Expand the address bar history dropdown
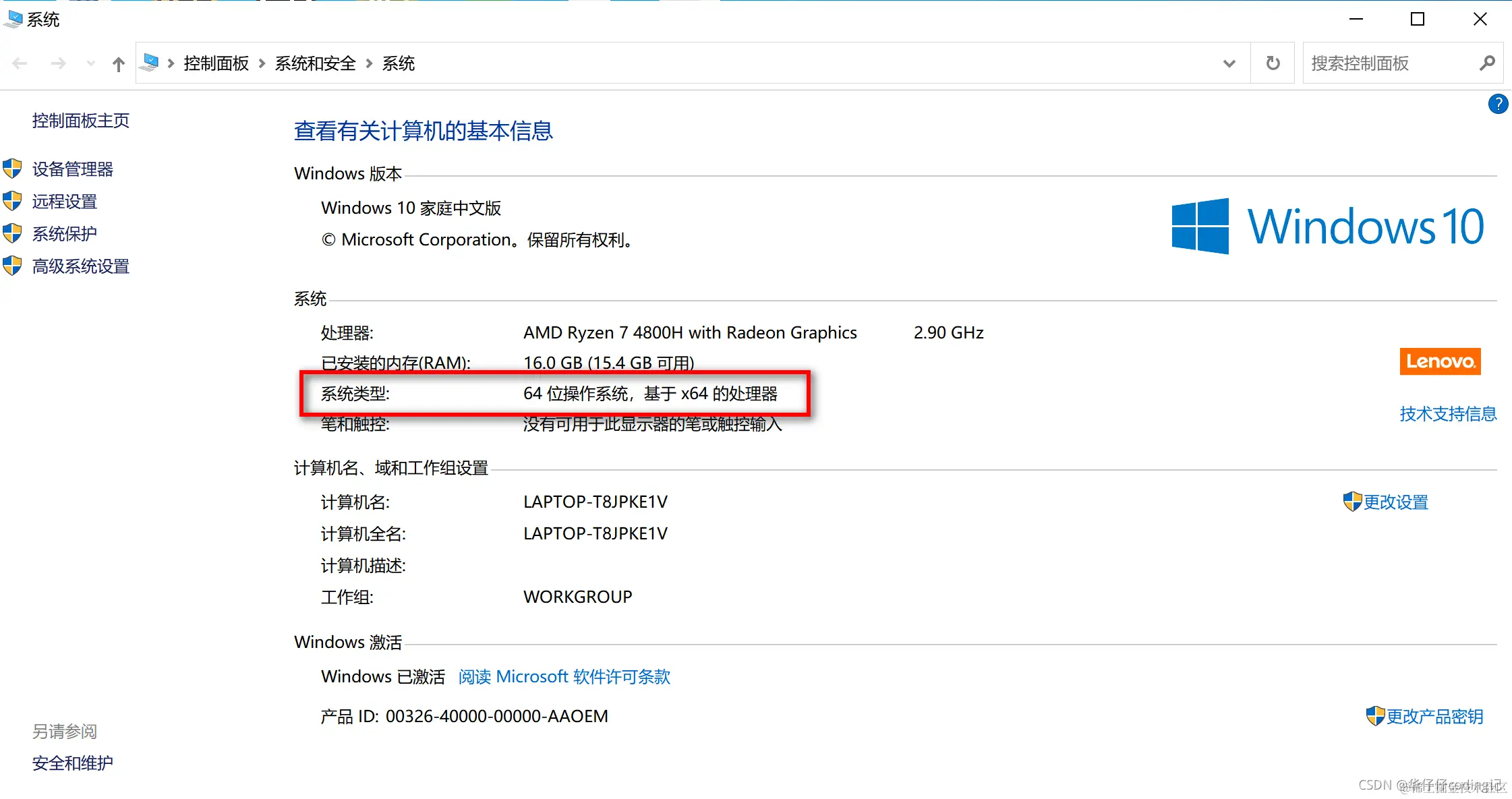This screenshot has width=1512, height=799. pyautogui.click(x=1229, y=63)
